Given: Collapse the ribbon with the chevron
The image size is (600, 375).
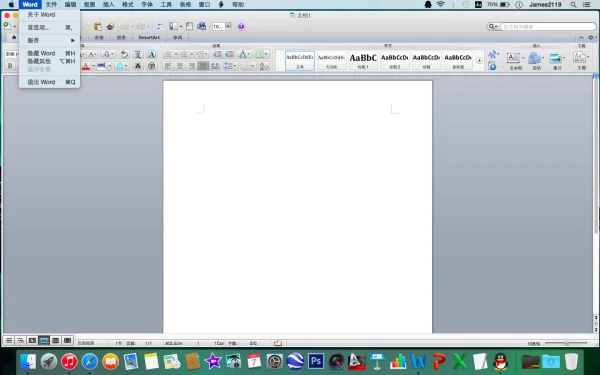Looking at the screenshot, I should pyautogui.click(x=581, y=38).
